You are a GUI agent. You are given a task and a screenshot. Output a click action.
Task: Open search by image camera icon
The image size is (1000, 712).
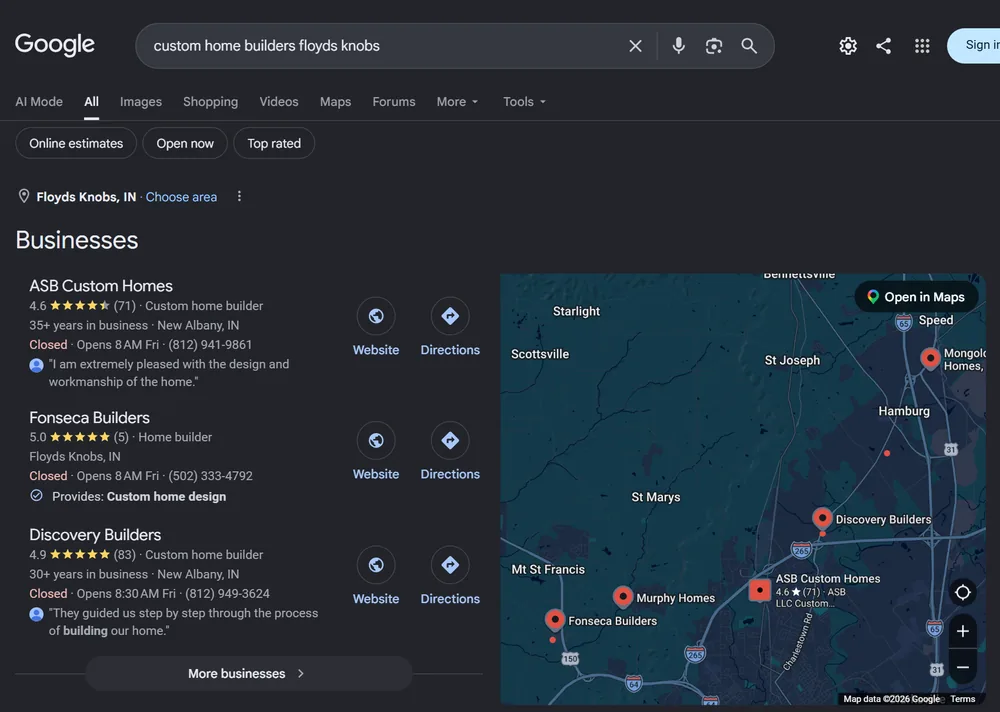point(714,46)
